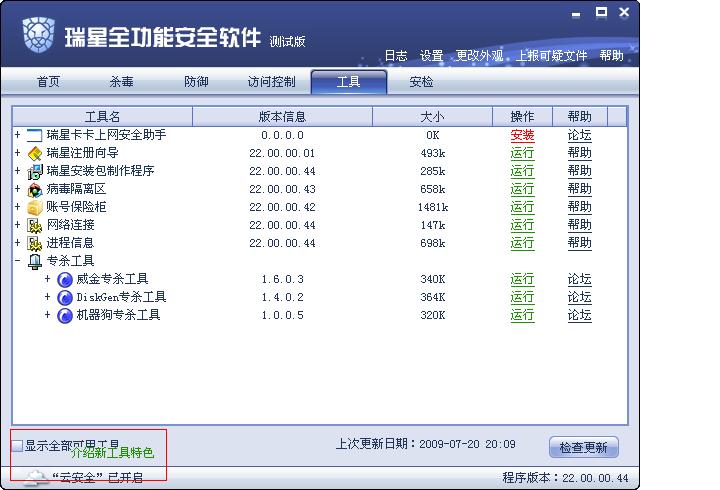This screenshot has height=490, width=720.
Task: Open 论坛 link for 机器狗专杀工具
Action: point(579,315)
